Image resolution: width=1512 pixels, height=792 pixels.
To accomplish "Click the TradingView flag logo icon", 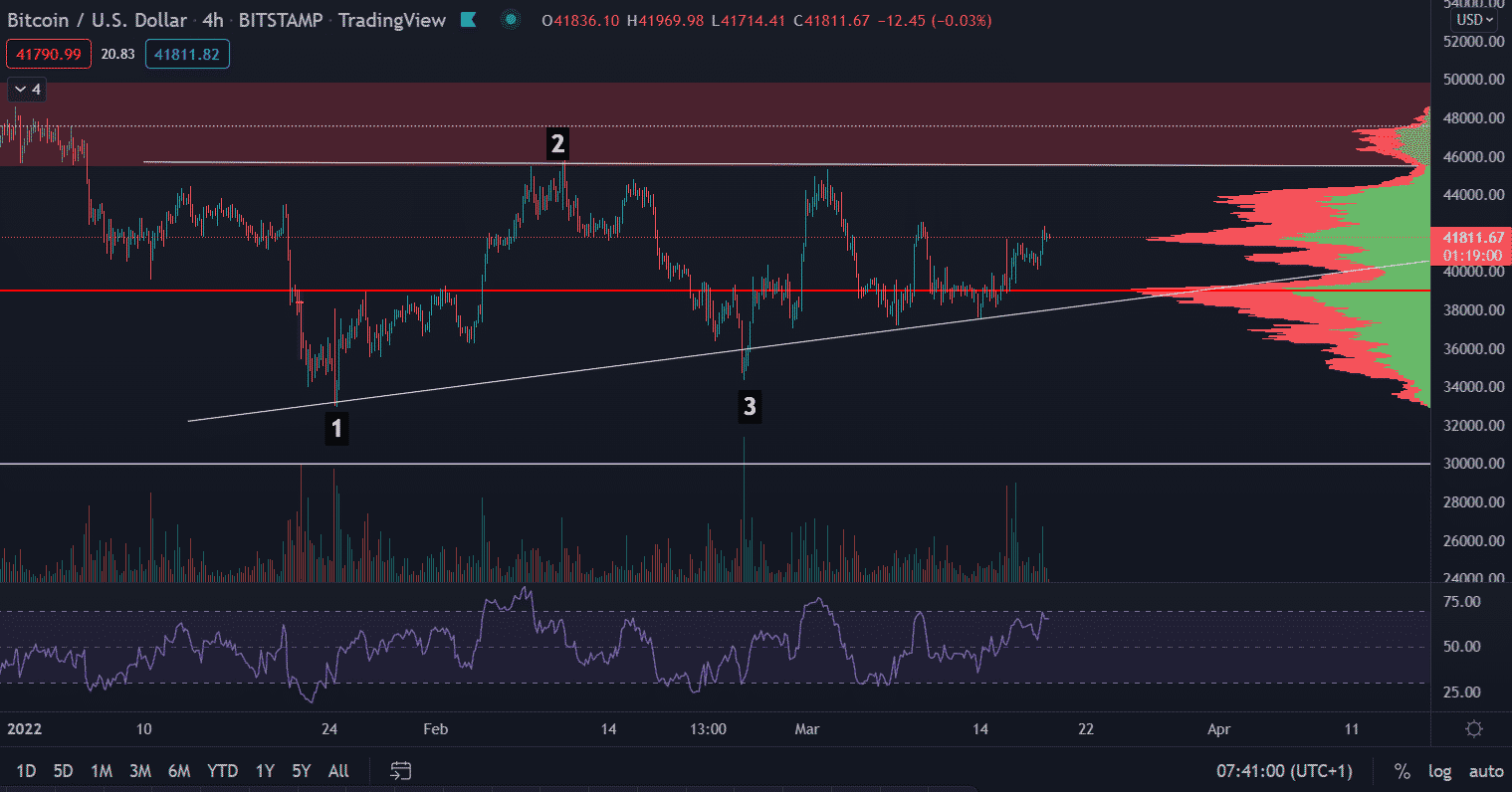I will click(x=469, y=20).
